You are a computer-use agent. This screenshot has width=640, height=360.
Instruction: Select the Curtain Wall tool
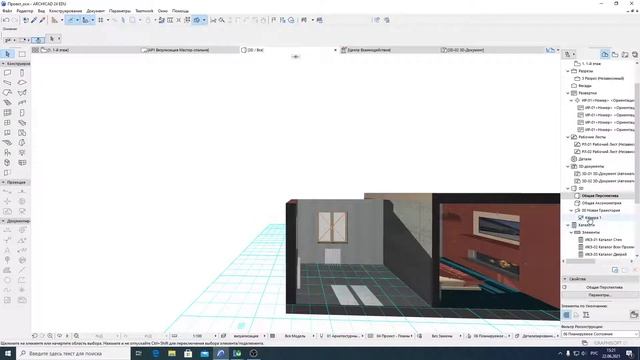7,113
